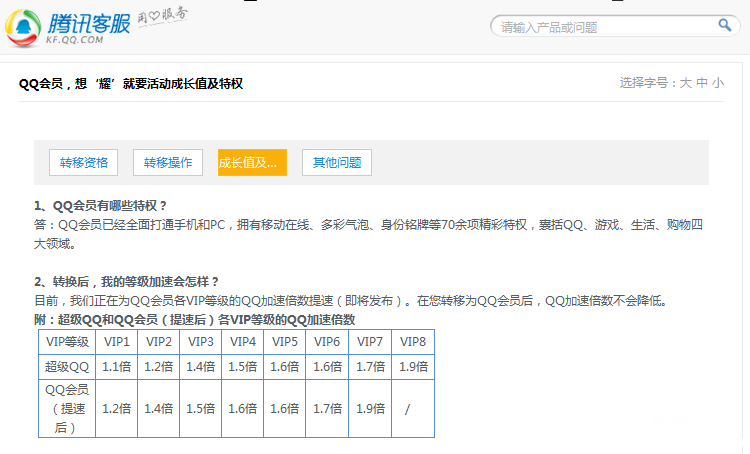
Task: Click the VIP4 column header
Action: click(243, 342)
